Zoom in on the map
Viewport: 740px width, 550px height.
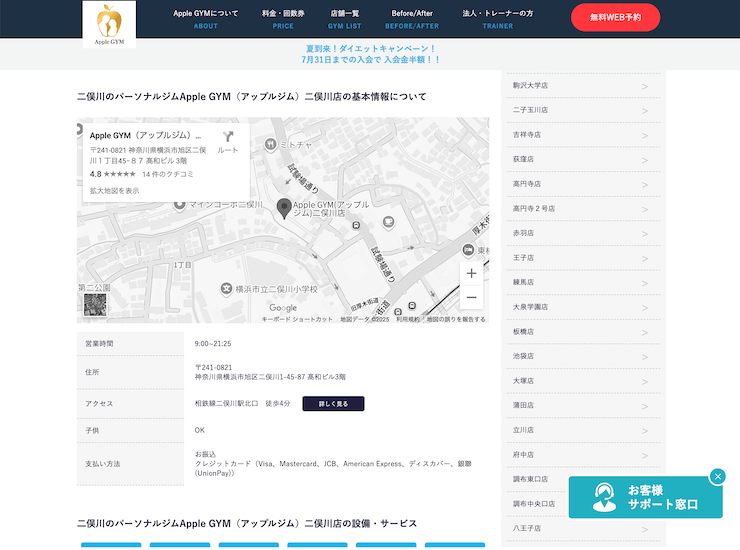471,273
